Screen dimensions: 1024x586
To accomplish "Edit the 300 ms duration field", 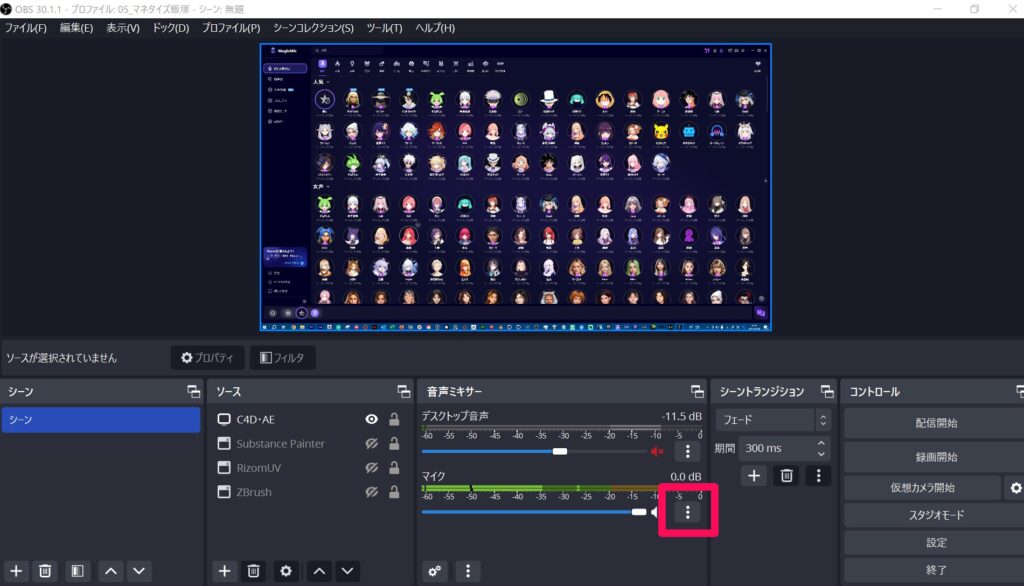I will coord(777,448).
